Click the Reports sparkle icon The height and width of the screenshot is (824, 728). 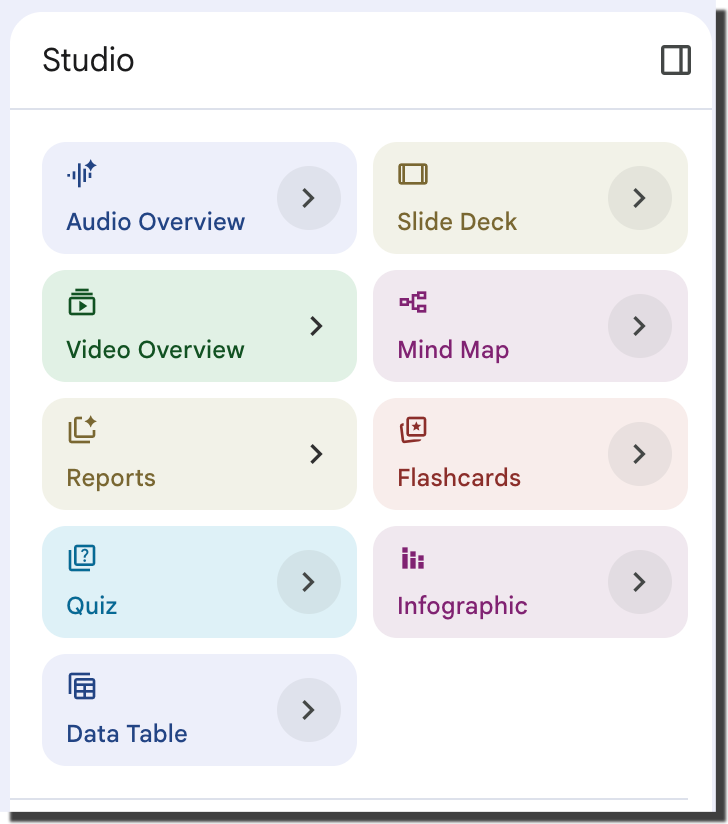(82, 430)
